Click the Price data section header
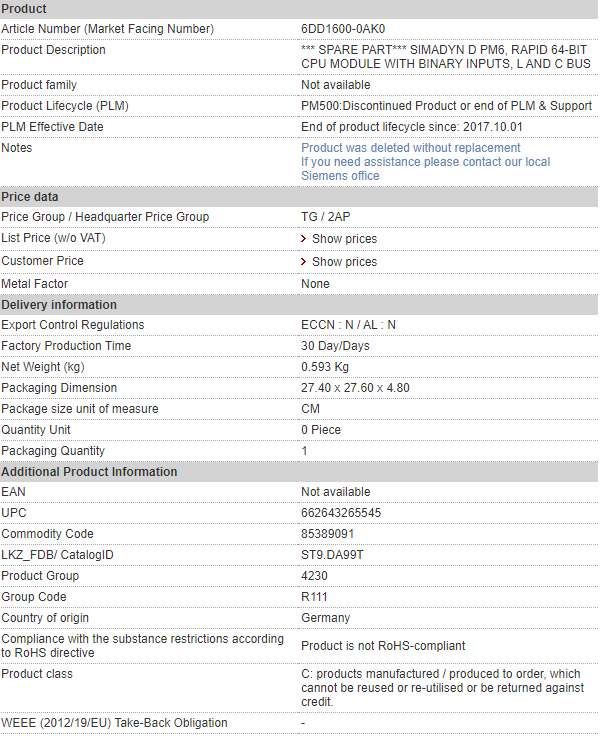The height and width of the screenshot is (738, 601). [299, 197]
